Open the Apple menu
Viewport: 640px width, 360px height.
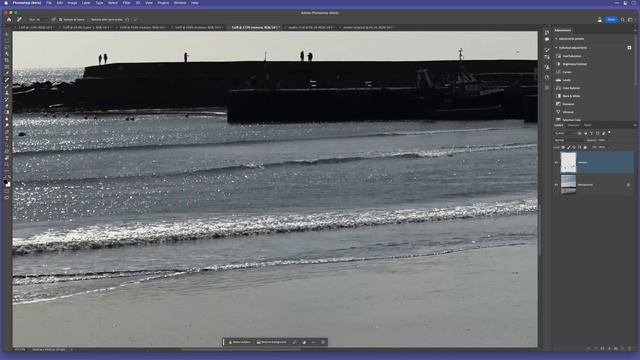point(6,3)
